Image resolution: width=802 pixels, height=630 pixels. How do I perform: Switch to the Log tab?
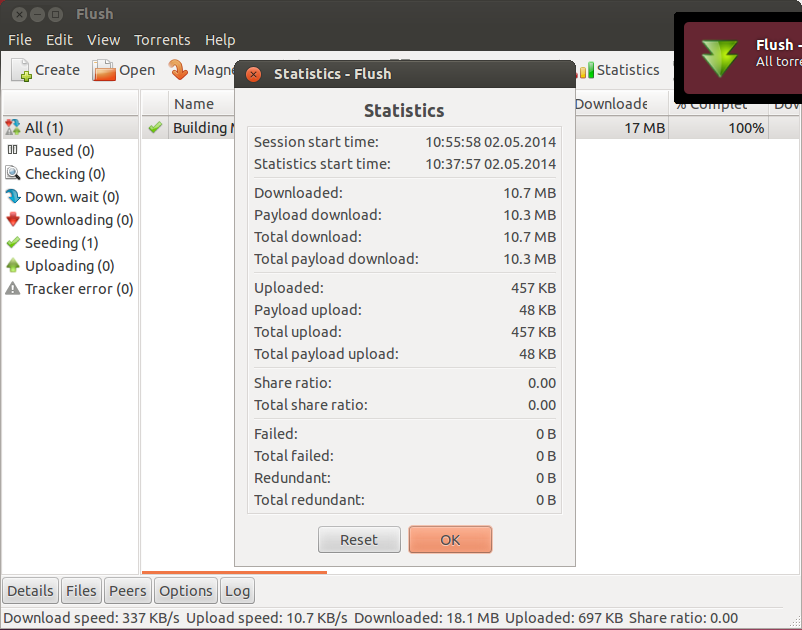click(237, 591)
